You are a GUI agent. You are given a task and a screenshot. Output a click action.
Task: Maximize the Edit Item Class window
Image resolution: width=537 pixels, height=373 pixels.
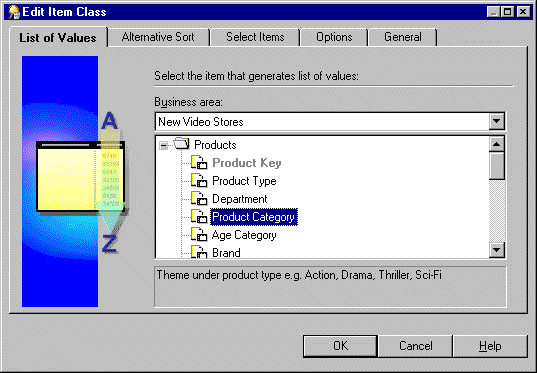507,12
